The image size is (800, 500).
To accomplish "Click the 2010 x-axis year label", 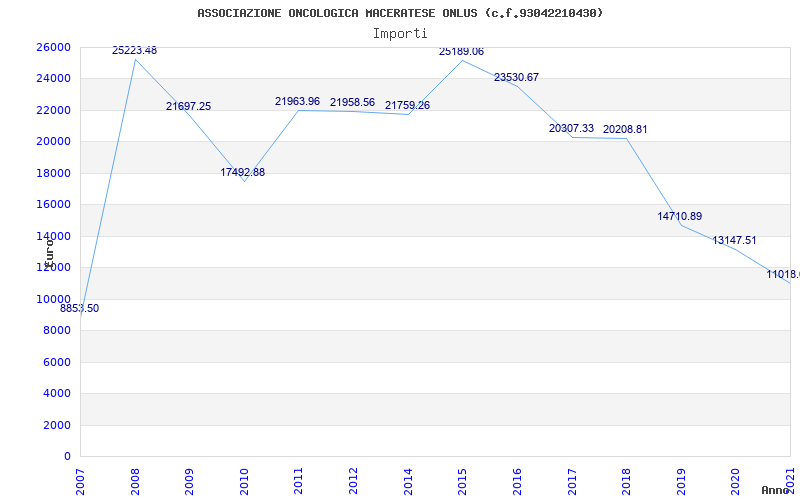I will (x=244, y=481).
